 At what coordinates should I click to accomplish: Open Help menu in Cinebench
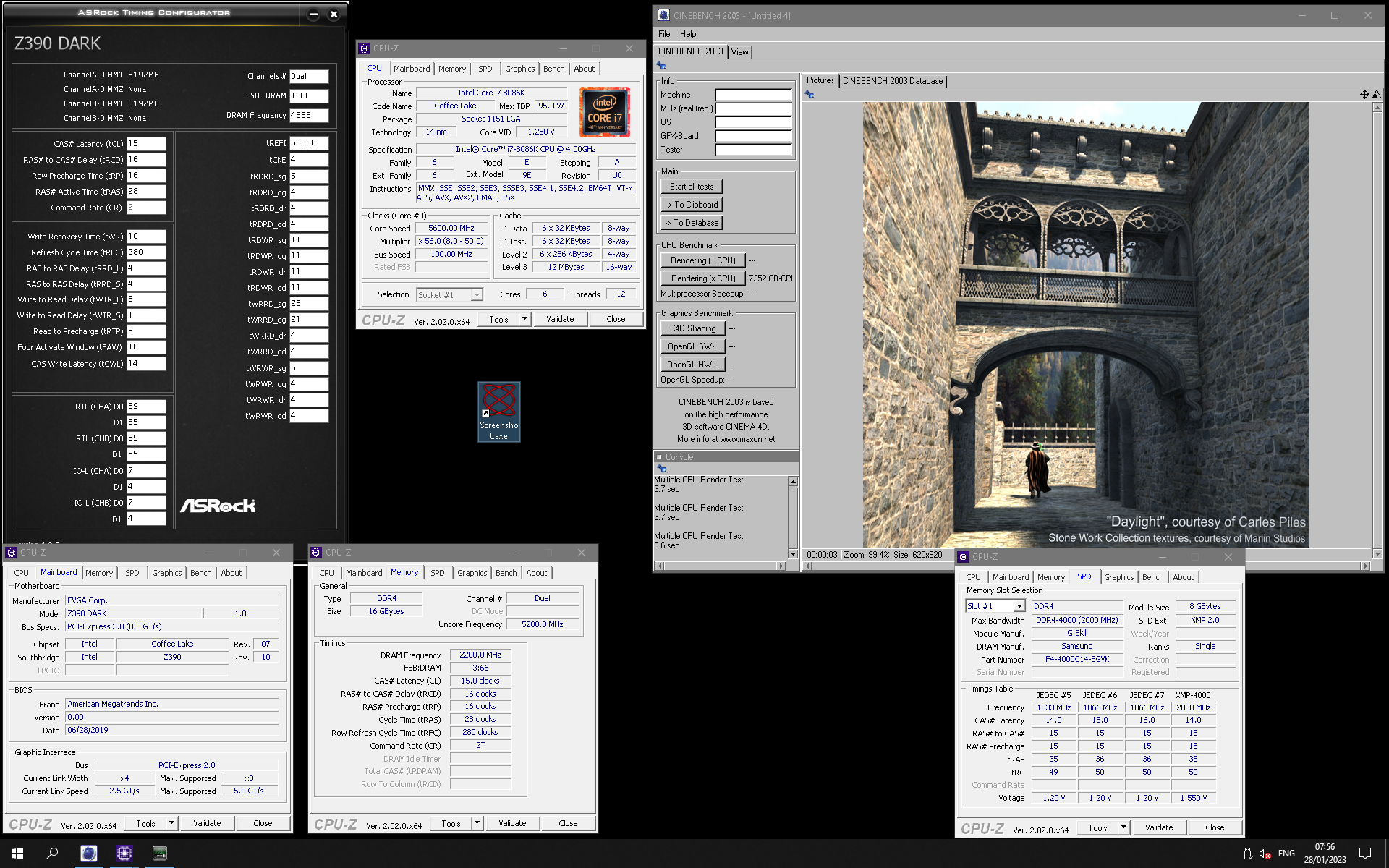pos(688,34)
